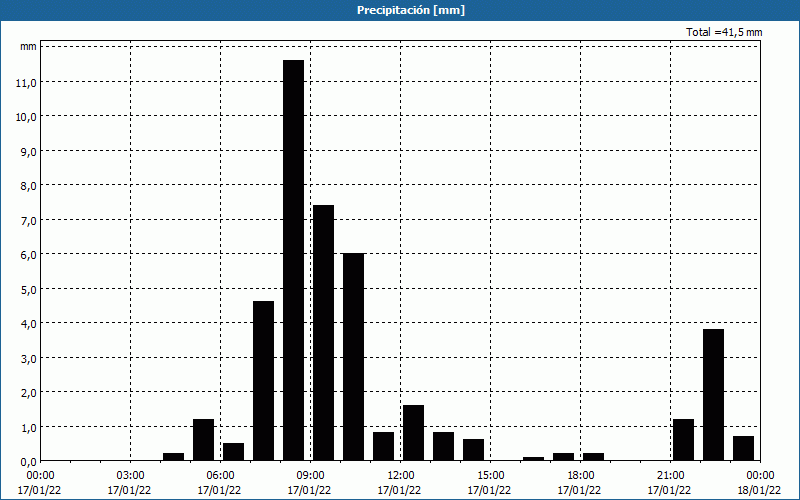Select the '09:00' time axis label
Screen dimensions: 800x500
coord(310,476)
